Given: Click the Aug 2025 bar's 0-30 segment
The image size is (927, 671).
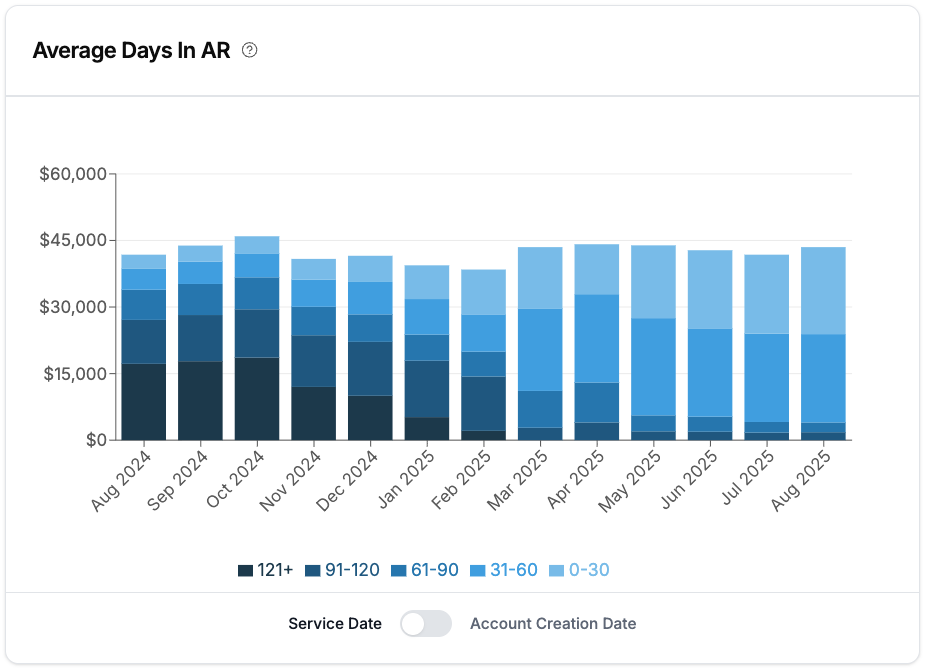Looking at the screenshot, I should (823, 290).
